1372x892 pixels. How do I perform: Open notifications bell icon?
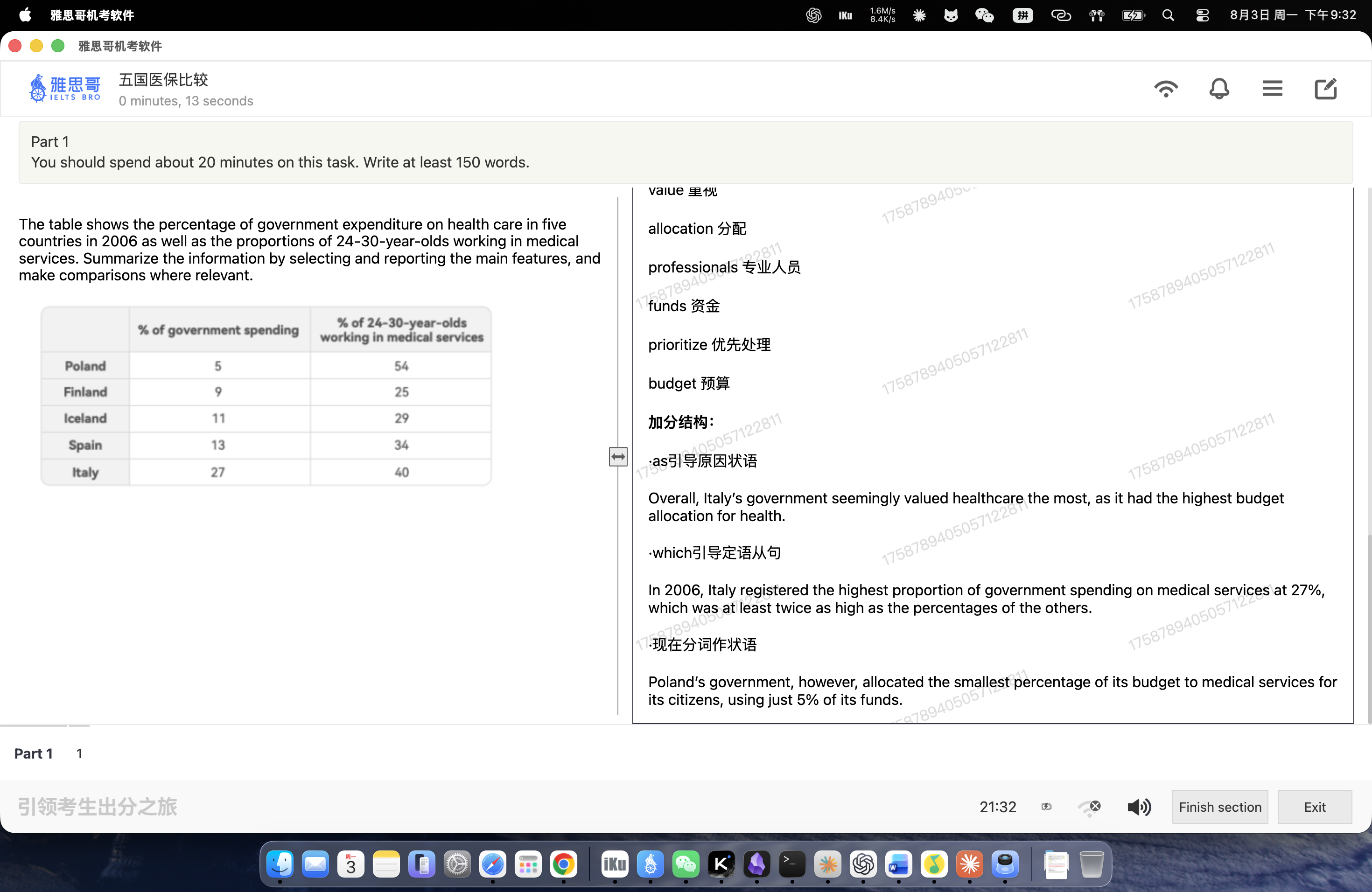coord(1218,89)
